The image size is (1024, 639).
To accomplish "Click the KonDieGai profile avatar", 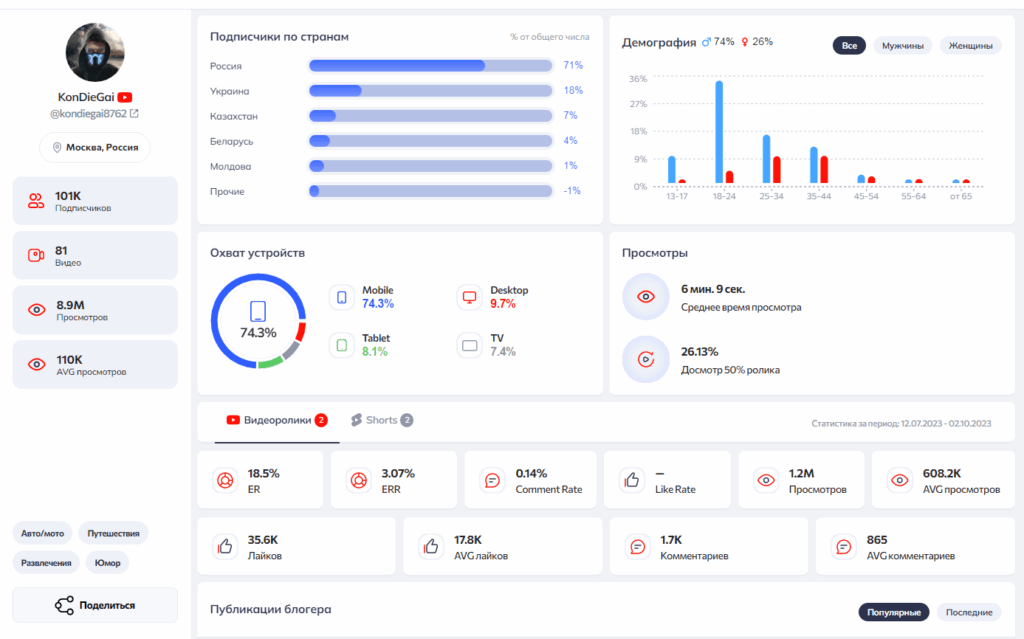I will 95,52.
